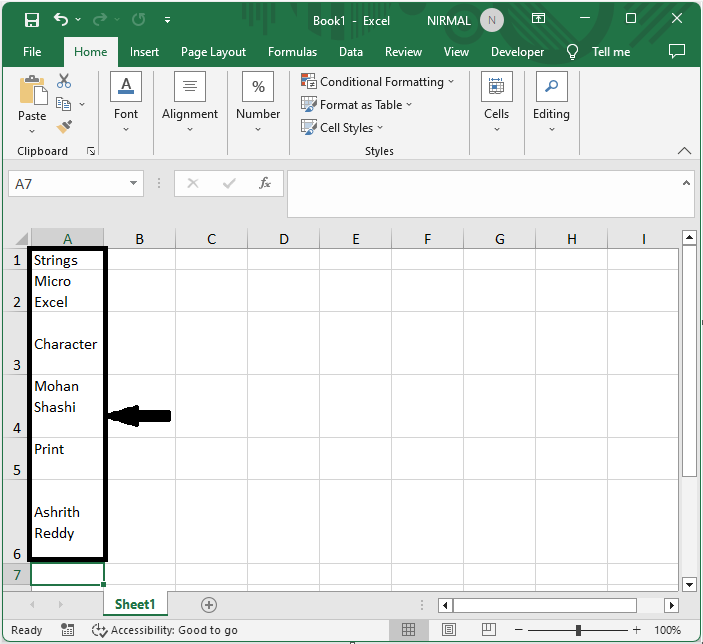
Task: Open Conditional Formatting menu
Action: point(377,82)
